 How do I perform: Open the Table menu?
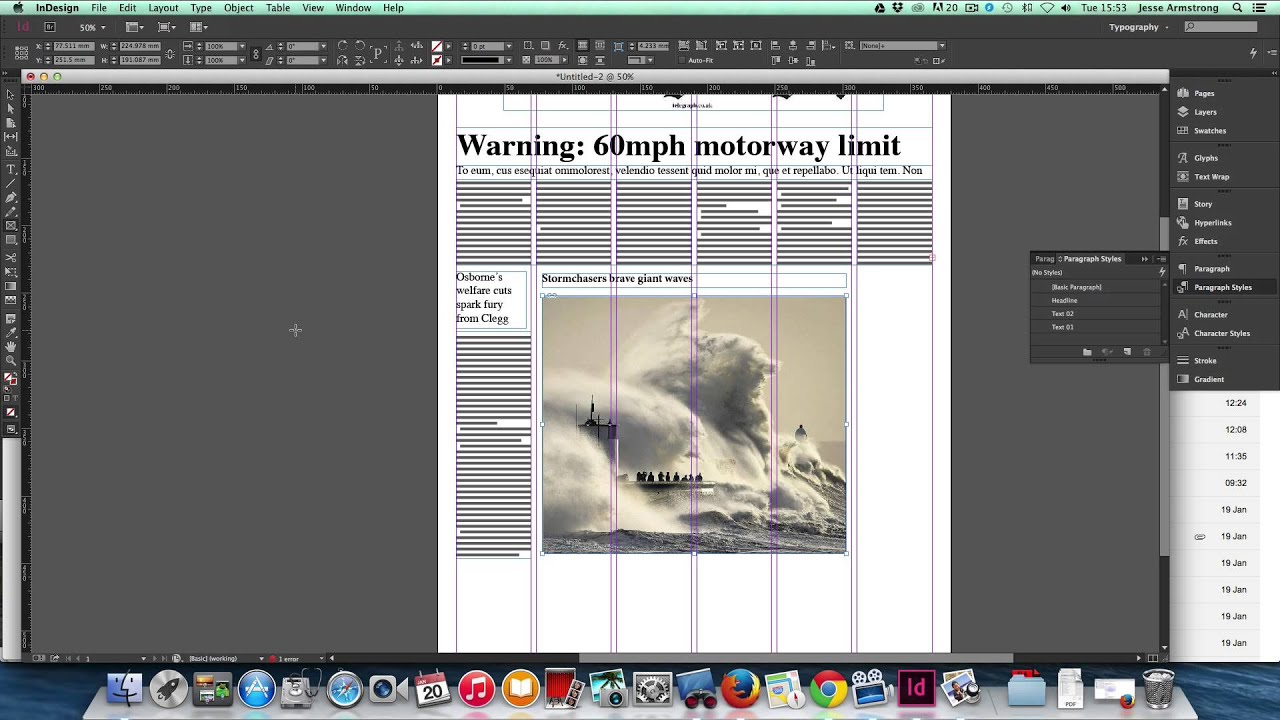278,8
